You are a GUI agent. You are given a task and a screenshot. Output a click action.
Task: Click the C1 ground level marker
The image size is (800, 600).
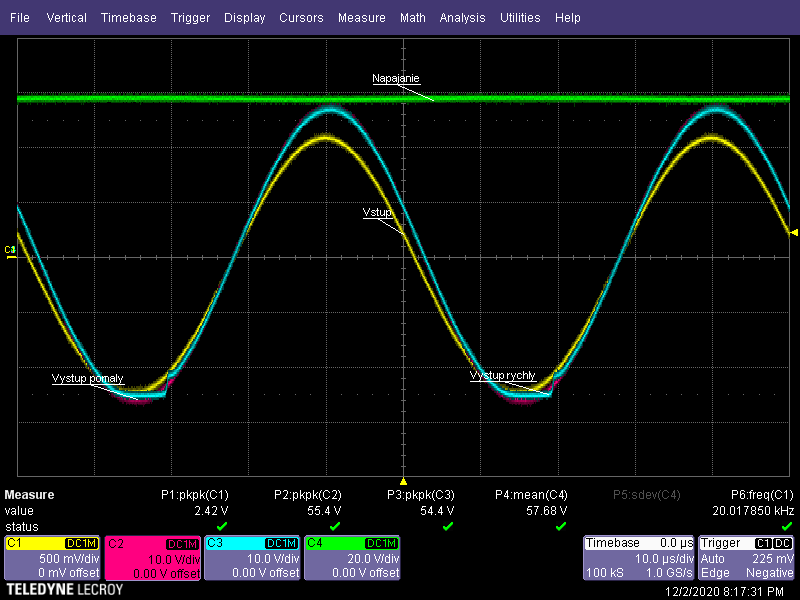[10, 251]
